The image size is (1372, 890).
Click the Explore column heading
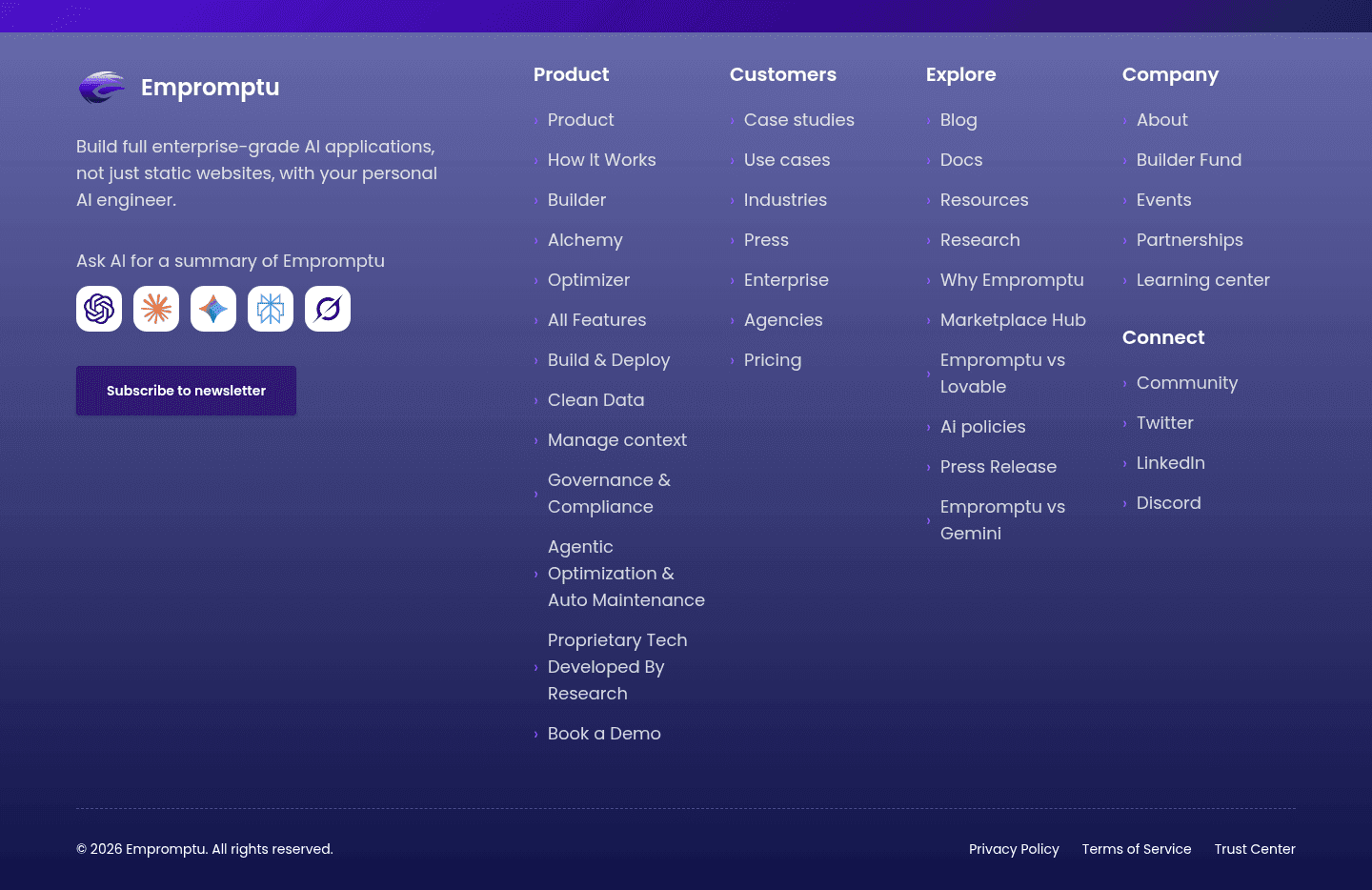tap(960, 74)
